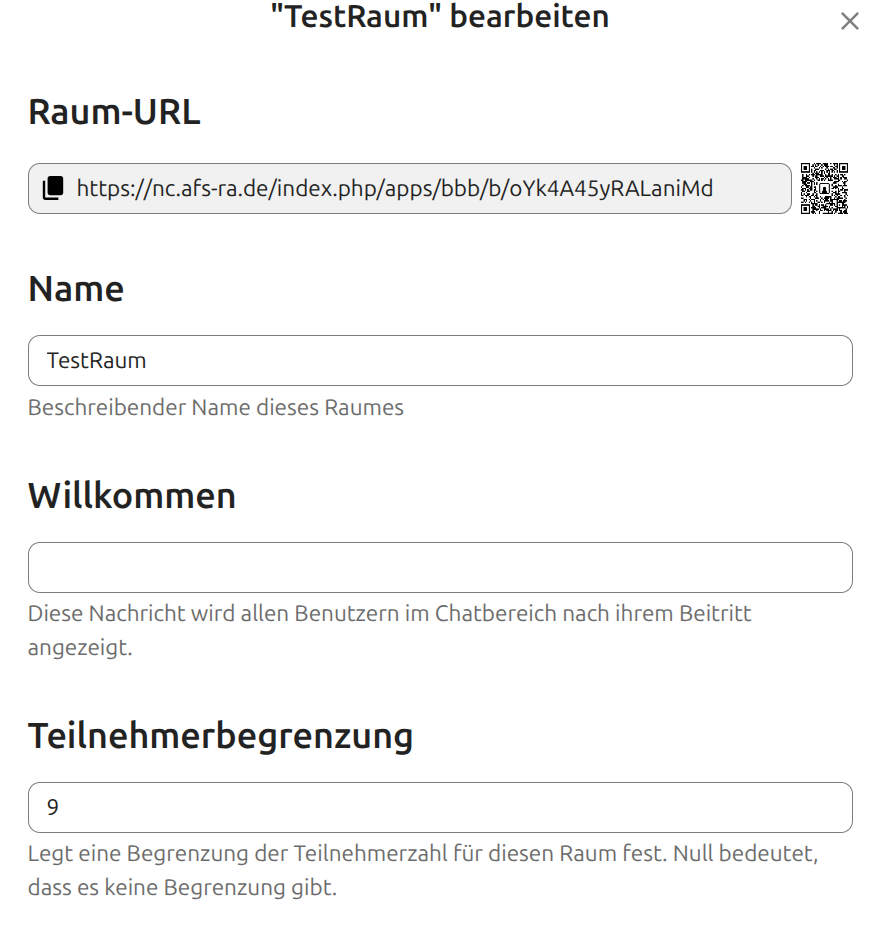
Task: Click the QR code next to the URL field
Action: (x=826, y=188)
